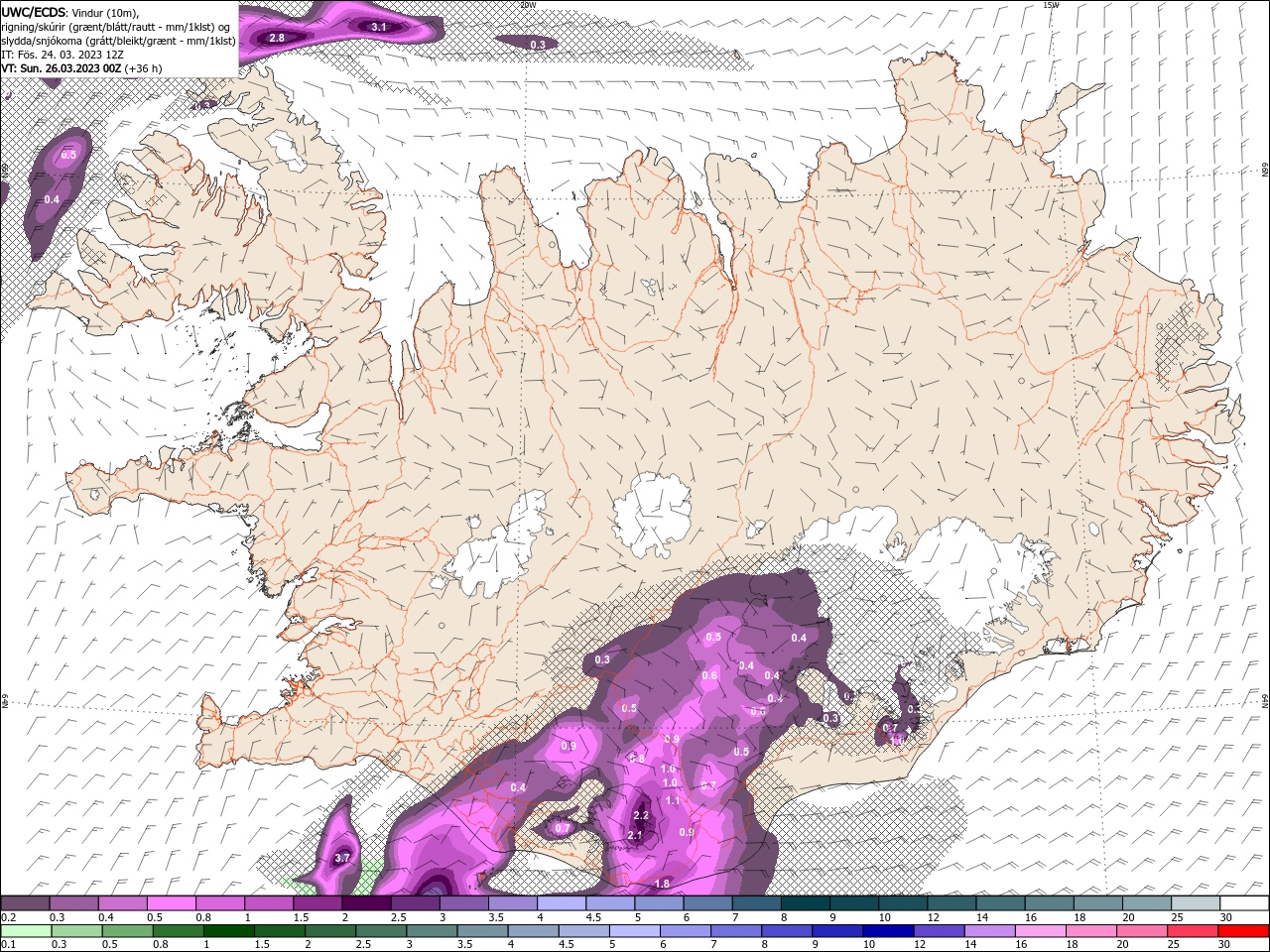Pick the 10–12 navy blue rain legend swatch

888,931
